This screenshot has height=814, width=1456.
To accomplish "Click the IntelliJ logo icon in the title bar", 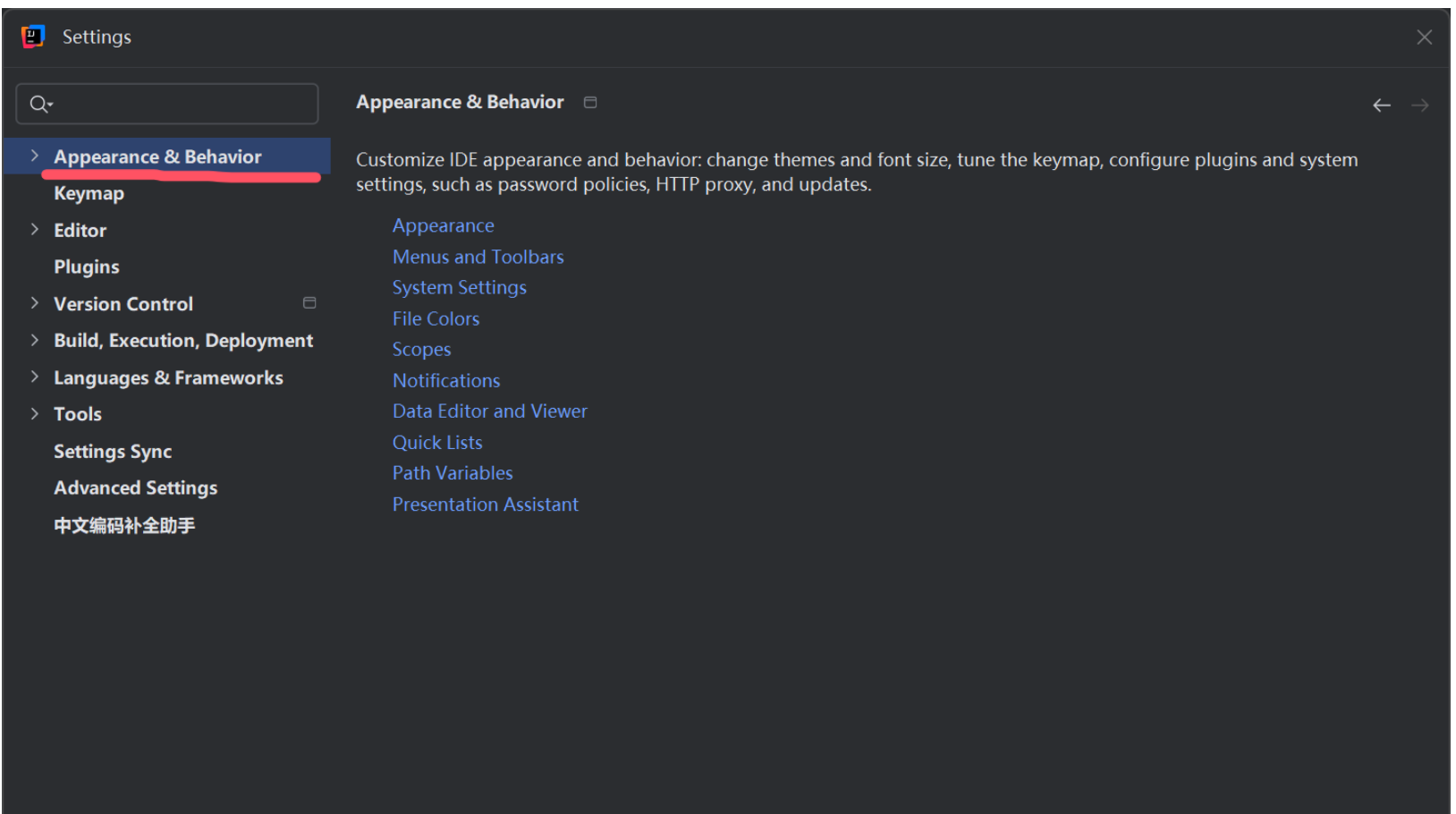I will tap(33, 37).
